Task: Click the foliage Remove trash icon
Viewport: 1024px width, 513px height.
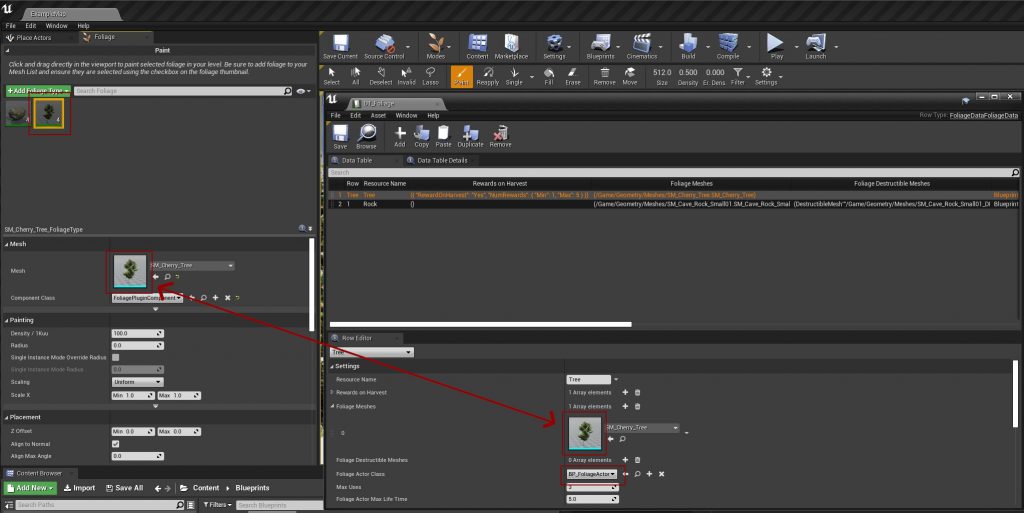Action: (605, 76)
